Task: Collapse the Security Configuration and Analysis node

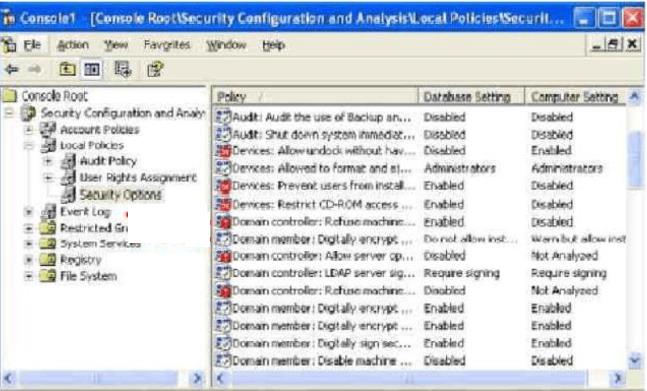Action: click(x=9, y=113)
